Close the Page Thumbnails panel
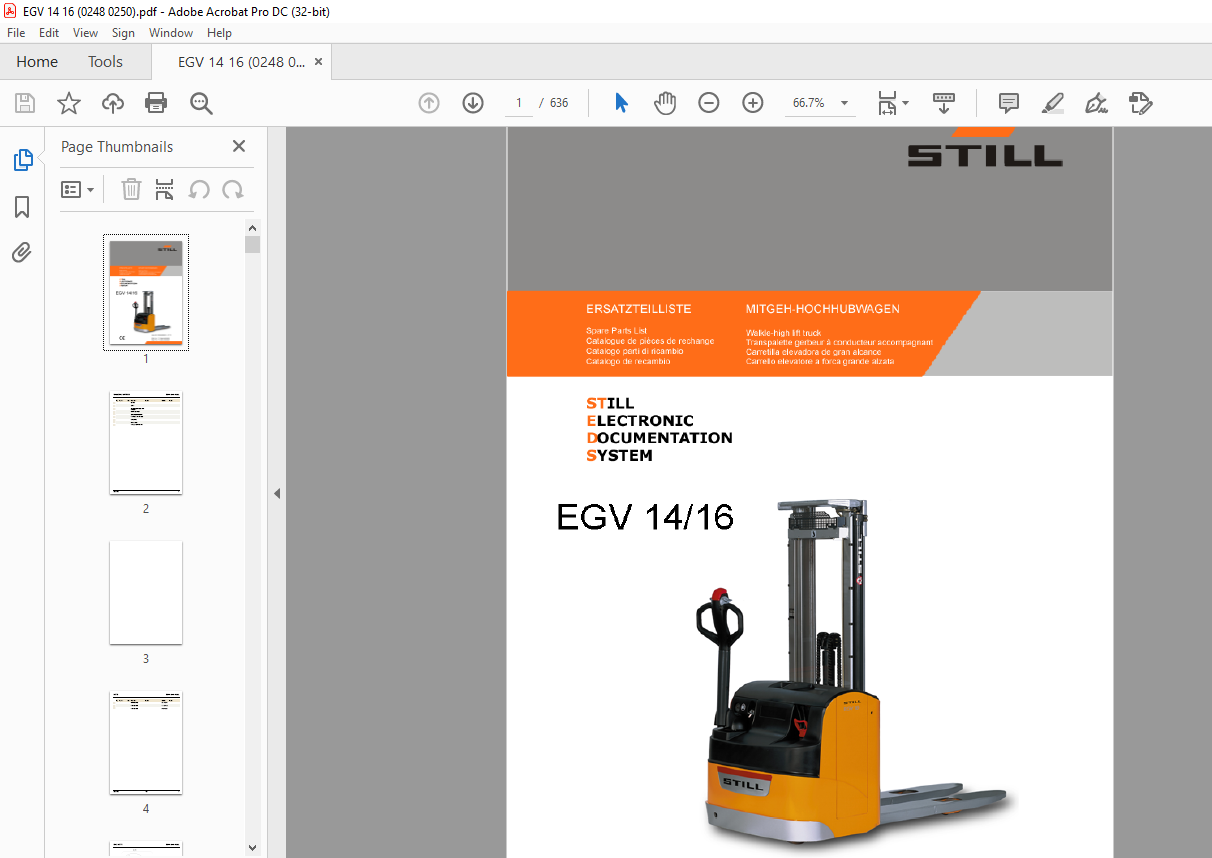Screen dimensions: 1212x858 pos(239,146)
